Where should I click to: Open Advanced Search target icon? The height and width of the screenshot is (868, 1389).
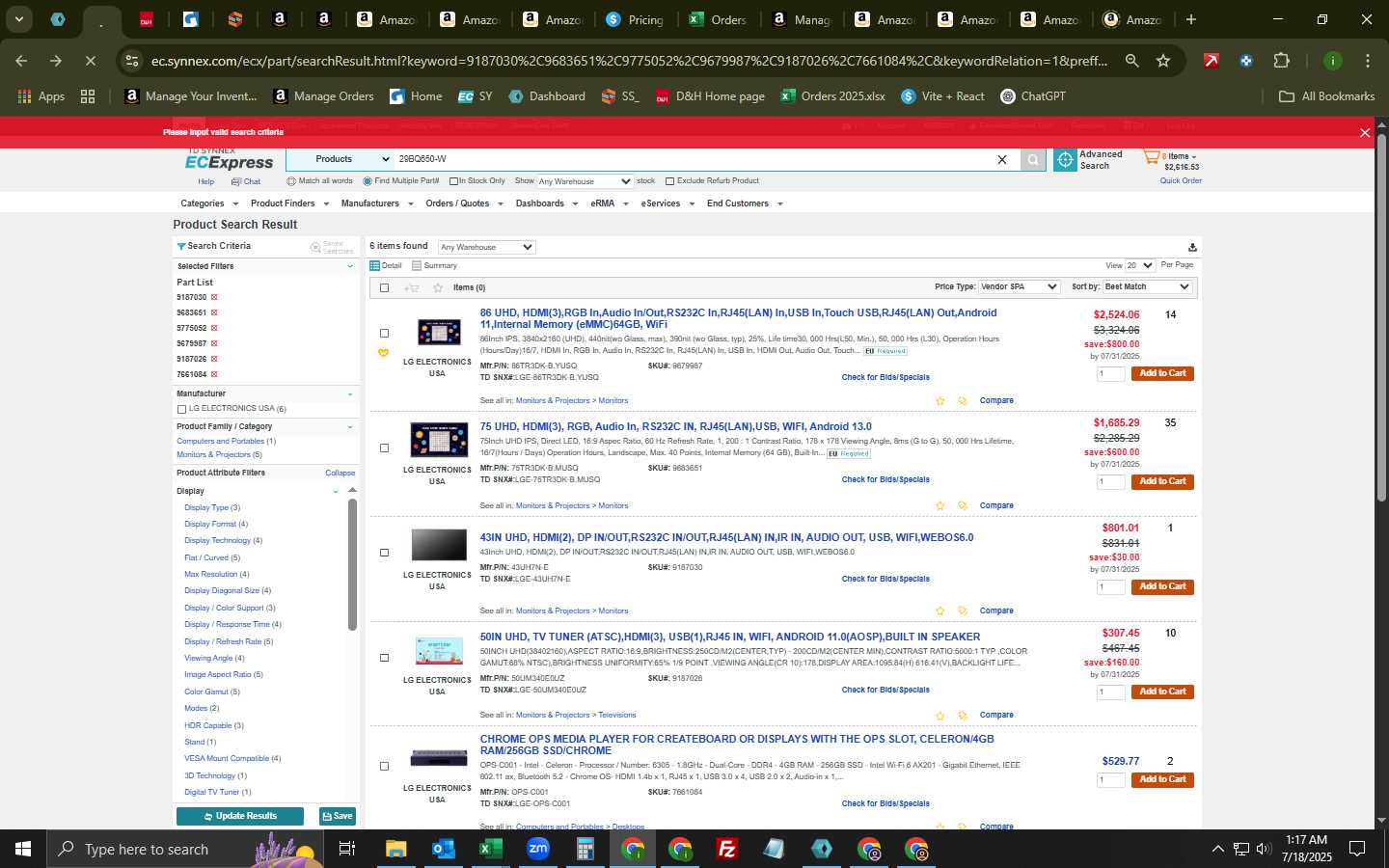[1065, 160]
